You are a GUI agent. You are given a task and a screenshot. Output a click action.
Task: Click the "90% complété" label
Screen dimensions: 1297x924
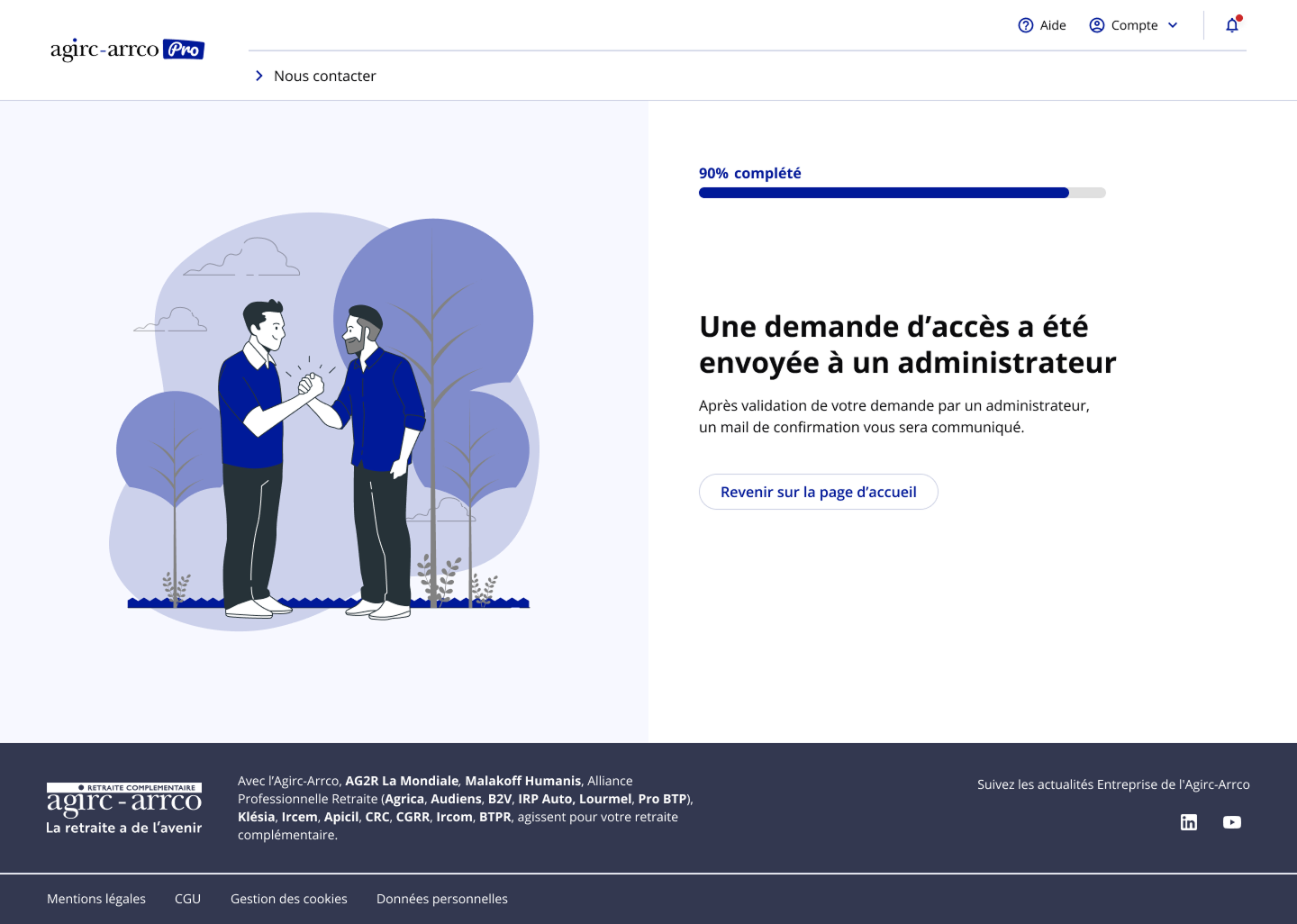(749, 173)
